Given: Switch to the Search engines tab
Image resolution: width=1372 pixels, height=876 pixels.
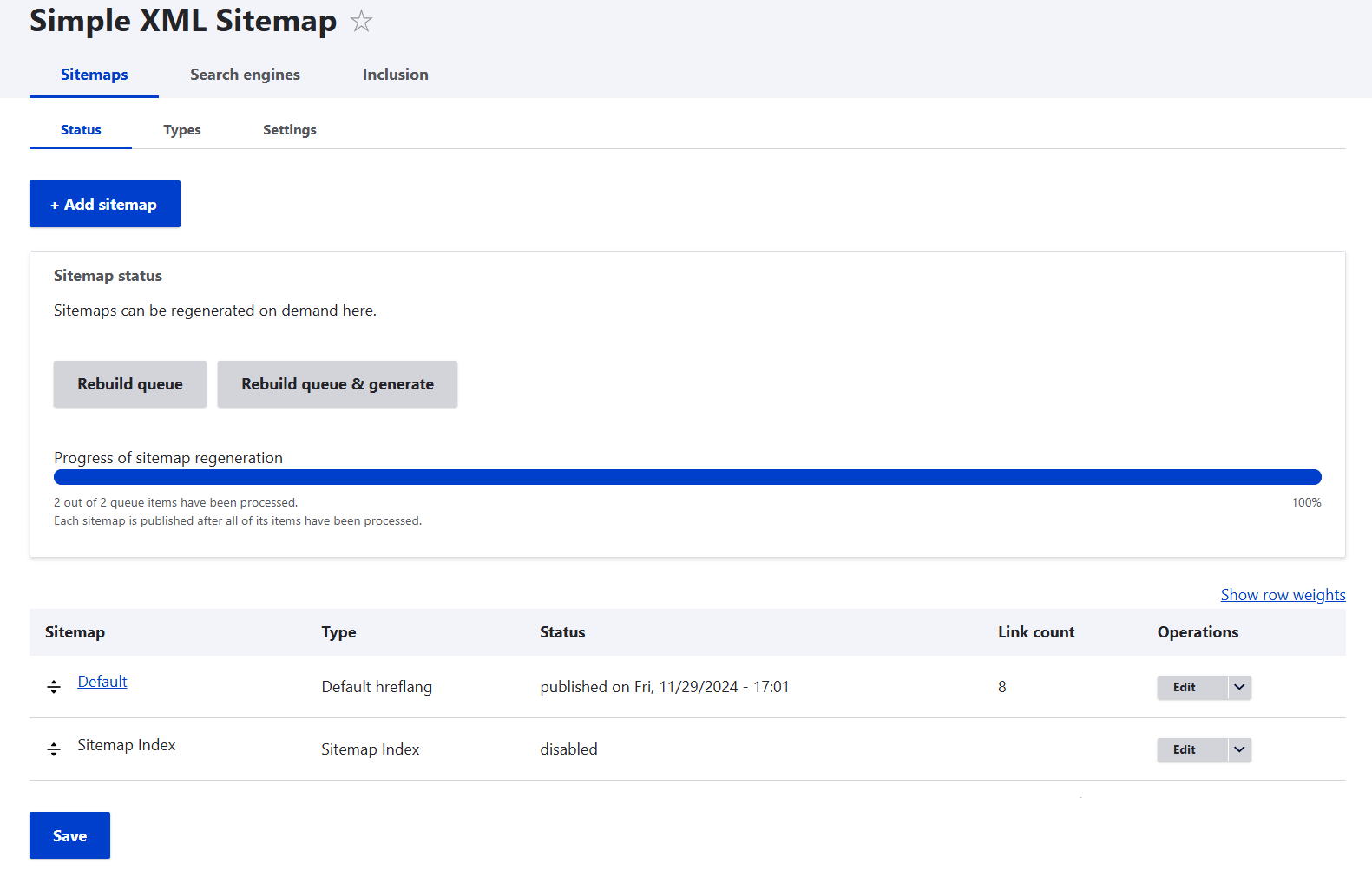Looking at the screenshot, I should pos(245,75).
